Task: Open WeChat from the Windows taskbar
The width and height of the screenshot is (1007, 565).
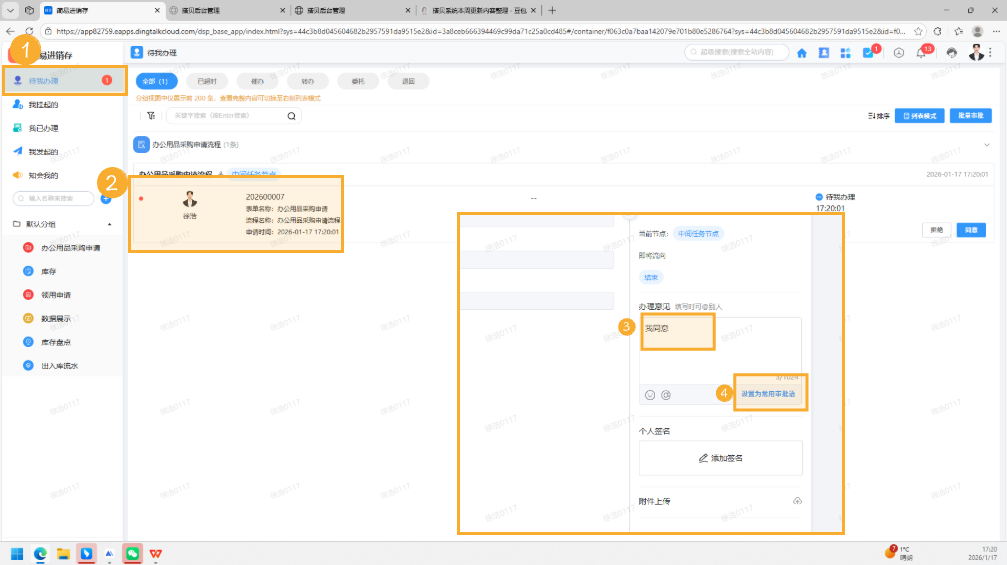Action: click(132, 553)
